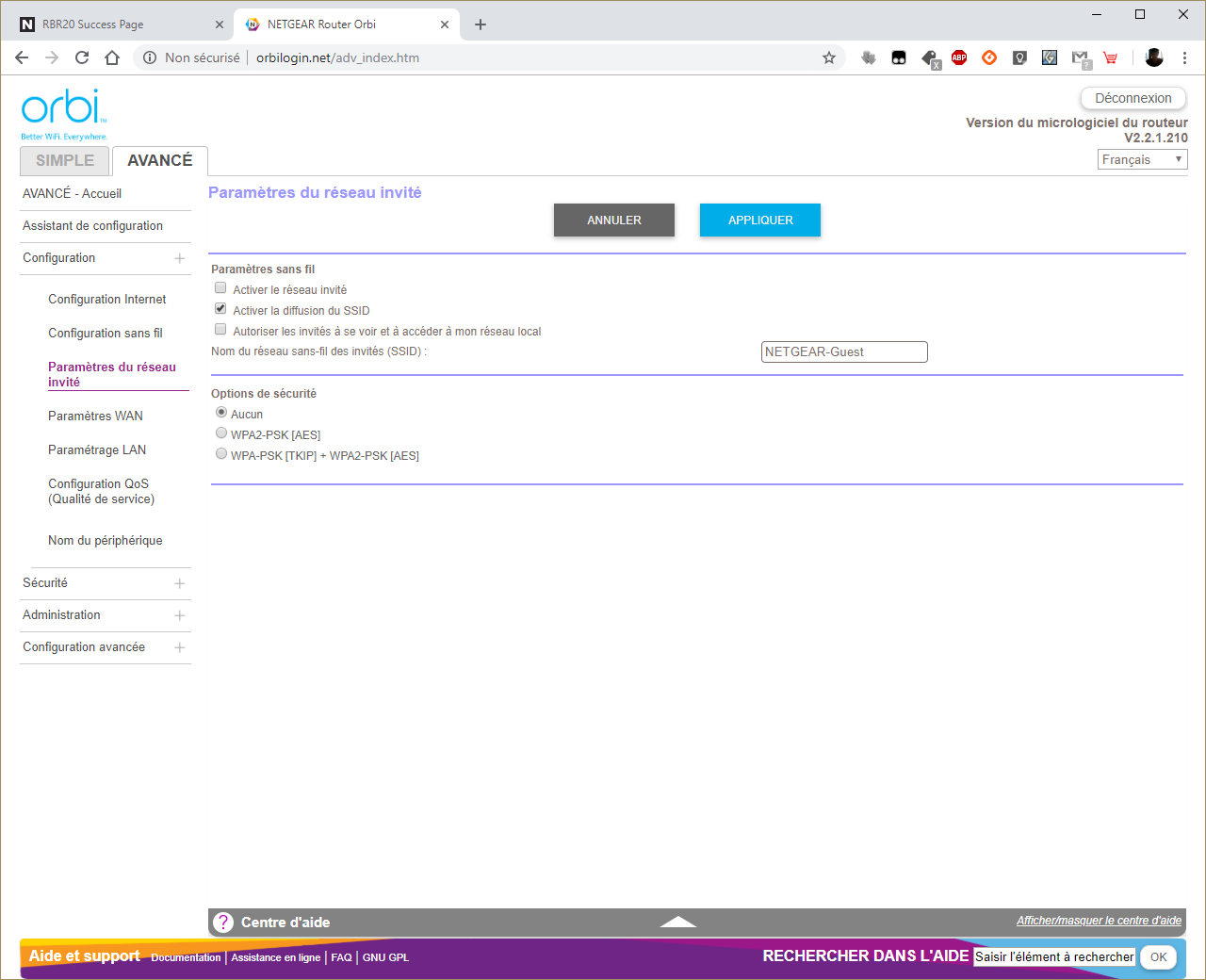Open the Français language dropdown

coord(1143,159)
